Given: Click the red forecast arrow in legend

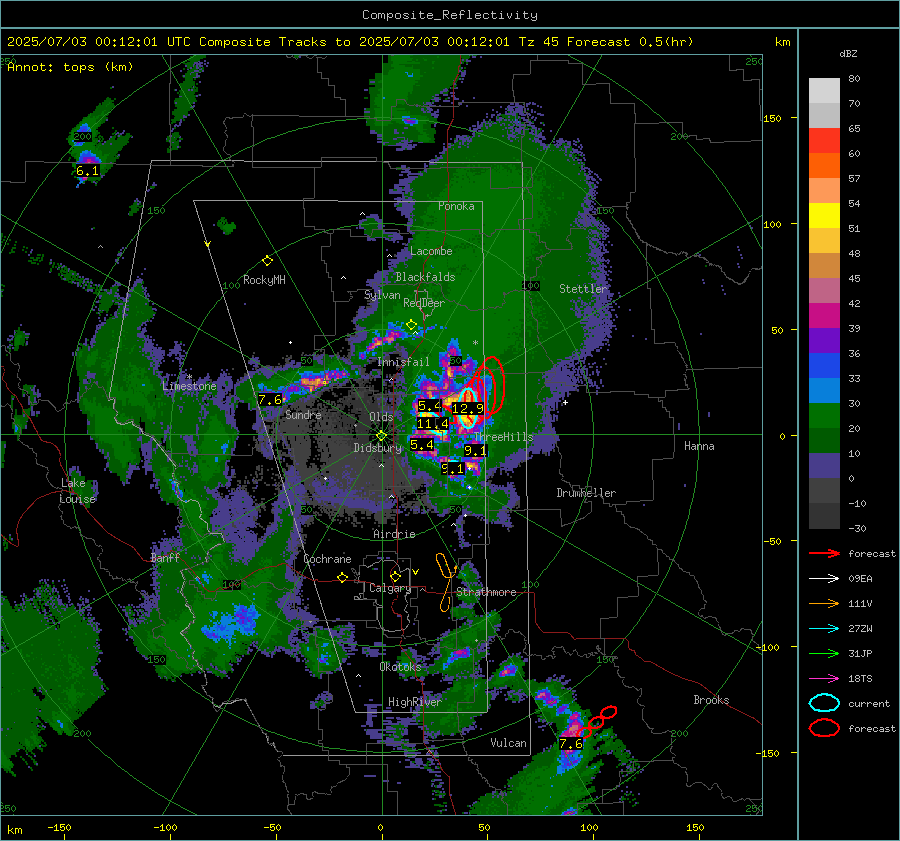Looking at the screenshot, I should coord(824,553).
